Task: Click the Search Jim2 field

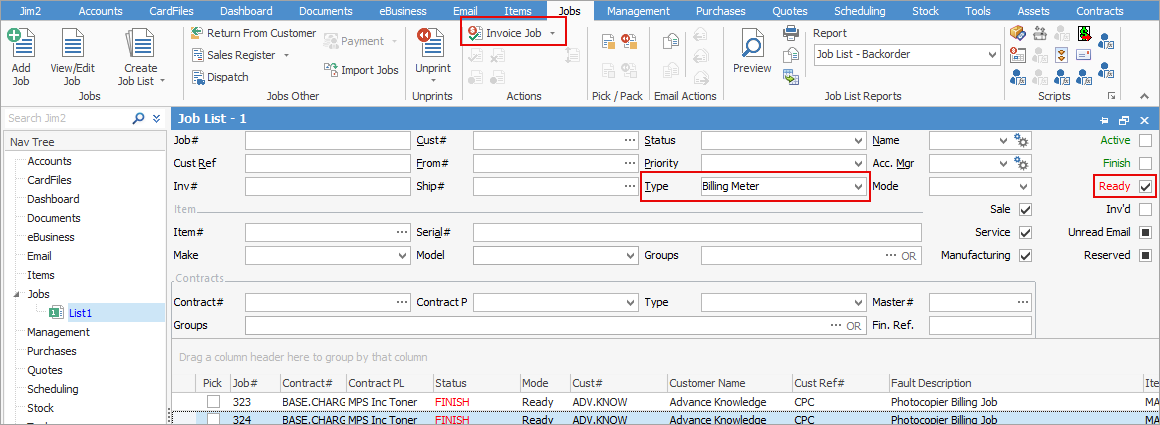Action: (x=67, y=118)
